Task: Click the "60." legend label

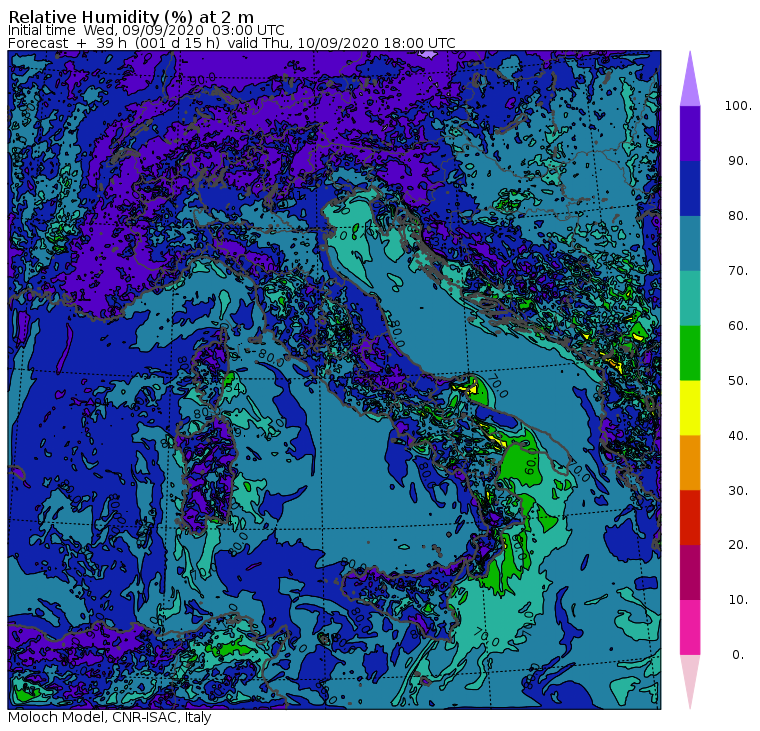Action: (x=738, y=325)
